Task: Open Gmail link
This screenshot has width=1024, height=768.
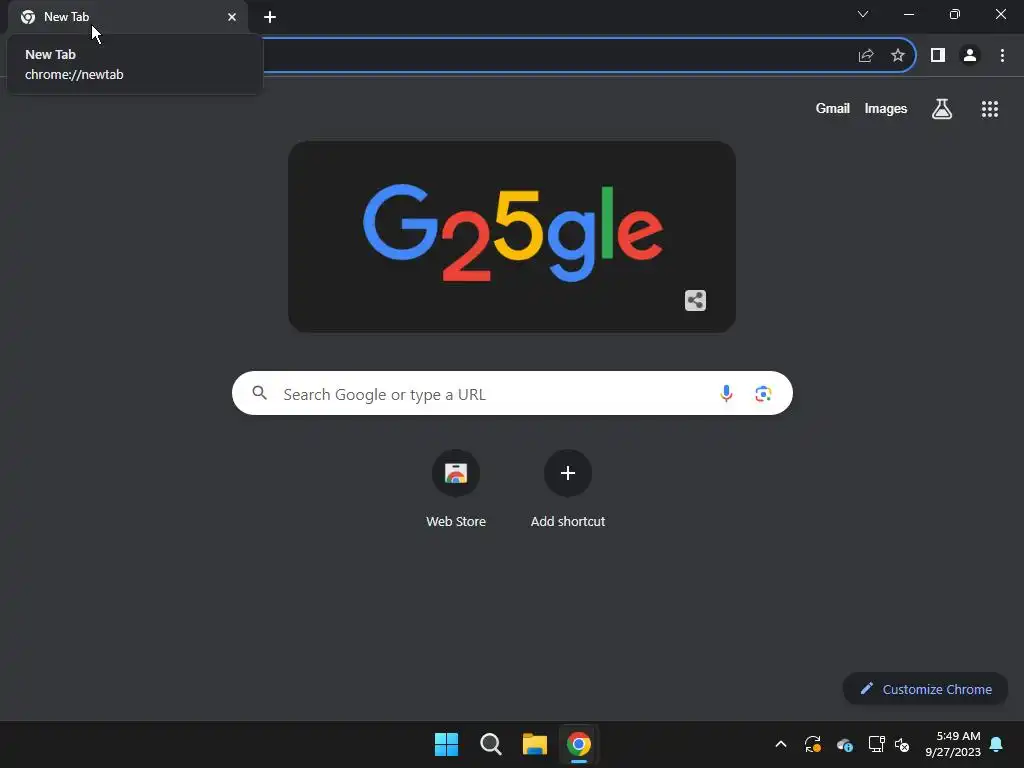Action: (833, 108)
